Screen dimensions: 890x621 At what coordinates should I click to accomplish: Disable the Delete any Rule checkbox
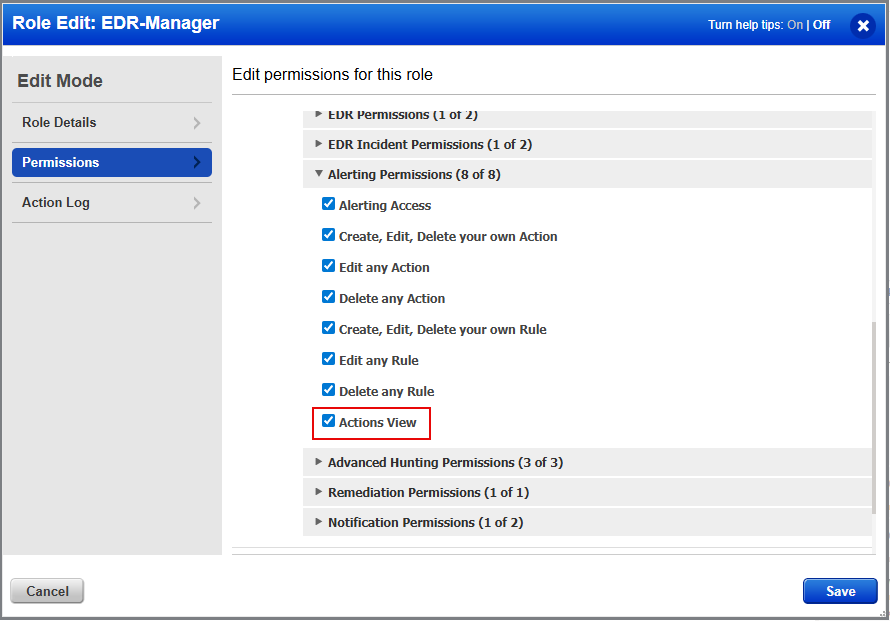pos(328,391)
